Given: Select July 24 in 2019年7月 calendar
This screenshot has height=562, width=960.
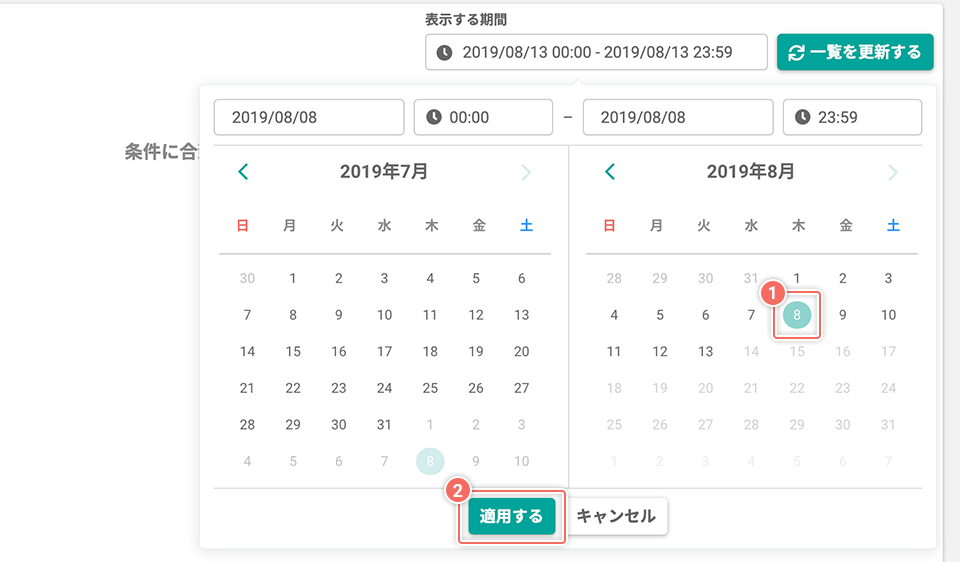Looking at the screenshot, I should (x=384, y=388).
